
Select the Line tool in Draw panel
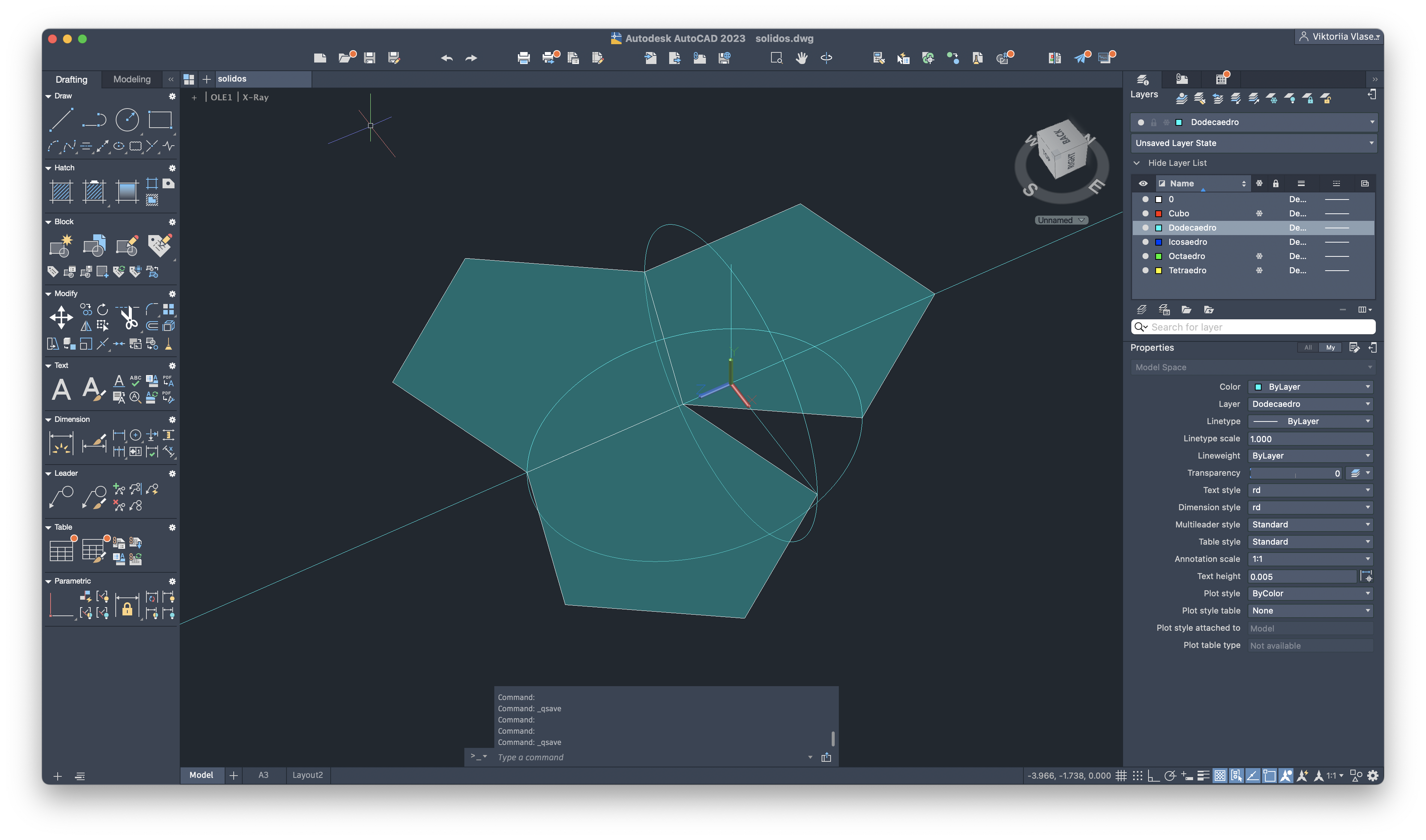[x=61, y=120]
